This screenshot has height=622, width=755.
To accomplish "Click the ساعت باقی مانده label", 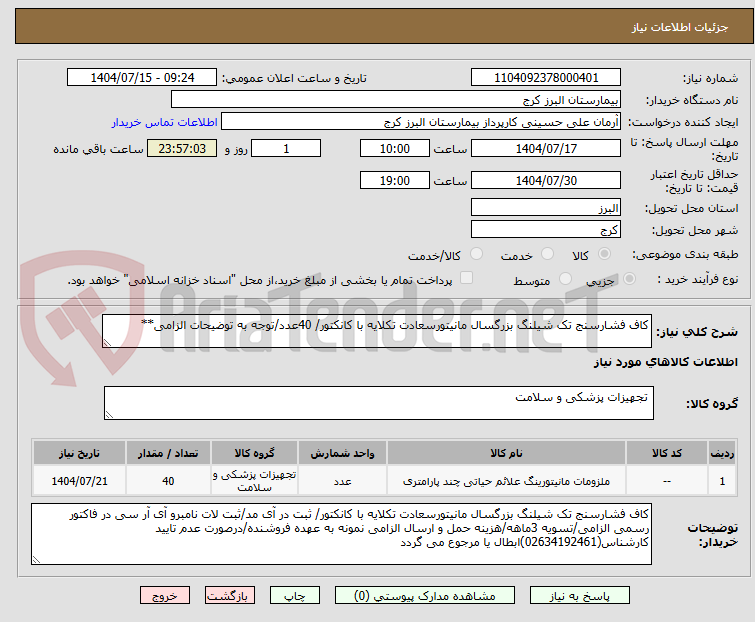I will click(x=98, y=149).
